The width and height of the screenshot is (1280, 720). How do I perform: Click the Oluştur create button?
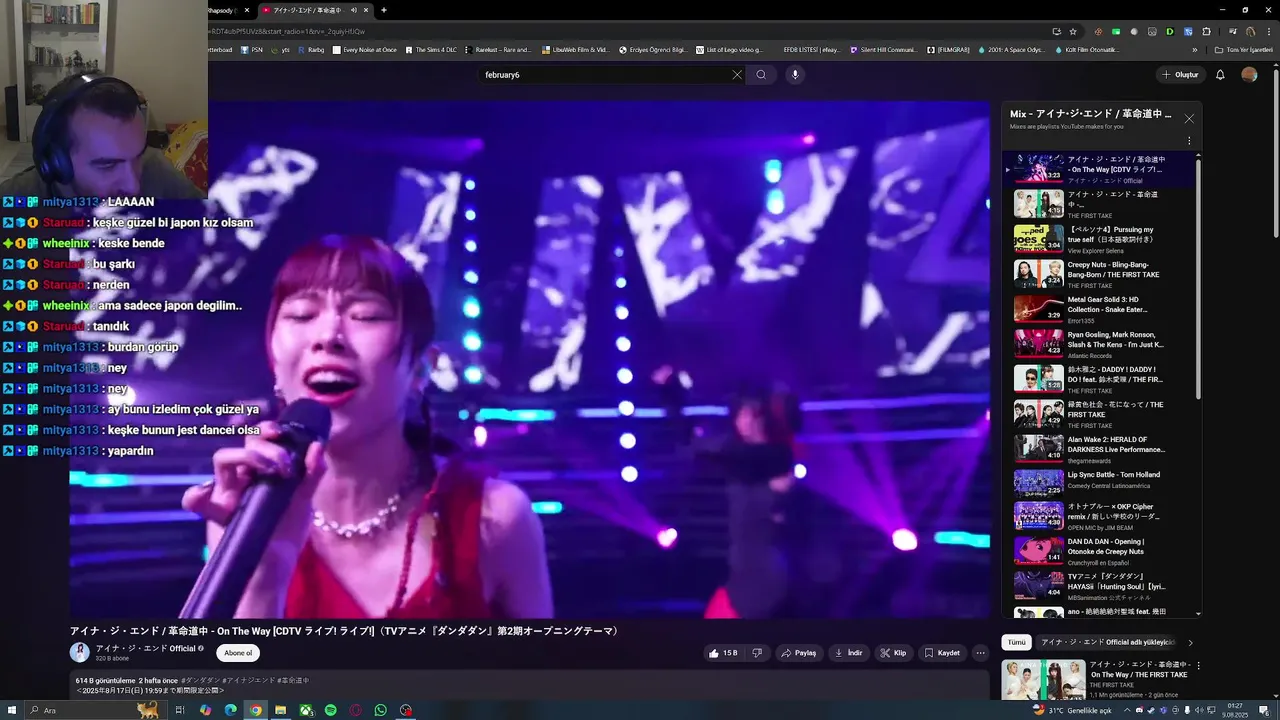tap(1181, 75)
